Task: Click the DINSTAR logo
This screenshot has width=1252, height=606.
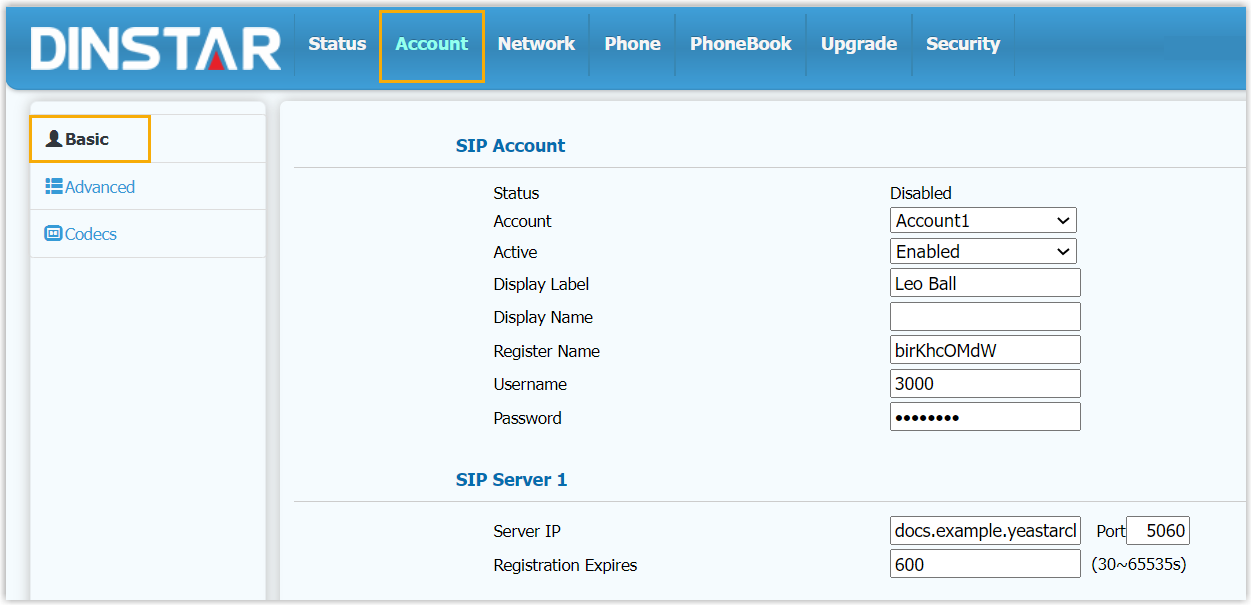Action: pos(155,46)
